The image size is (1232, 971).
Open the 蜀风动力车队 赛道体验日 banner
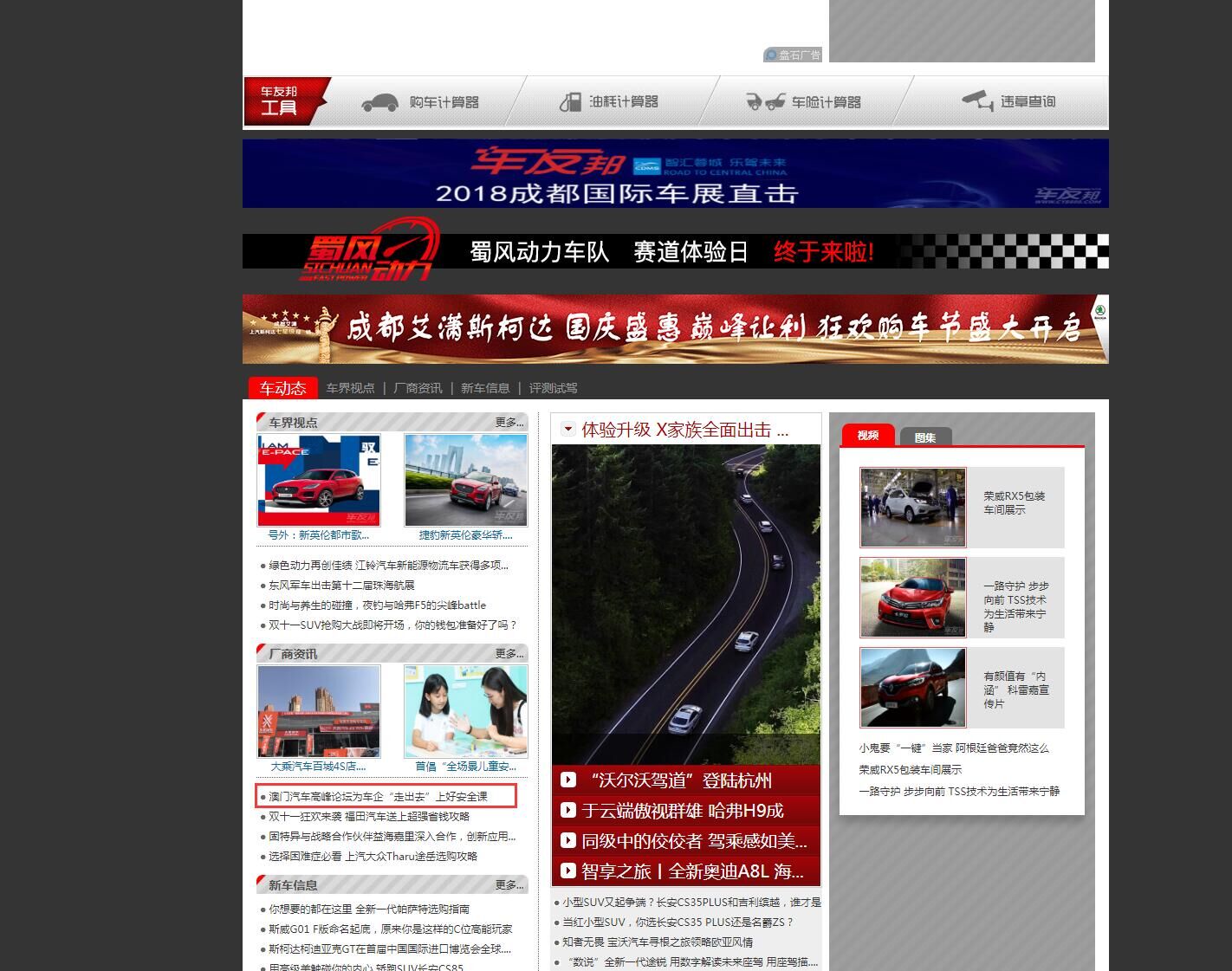tap(676, 251)
